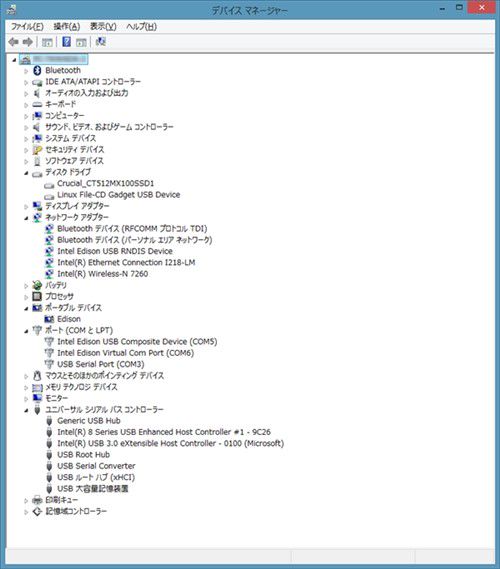Open the Help question-mark toolbar icon
The image size is (500, 569).
coord(66,42)
